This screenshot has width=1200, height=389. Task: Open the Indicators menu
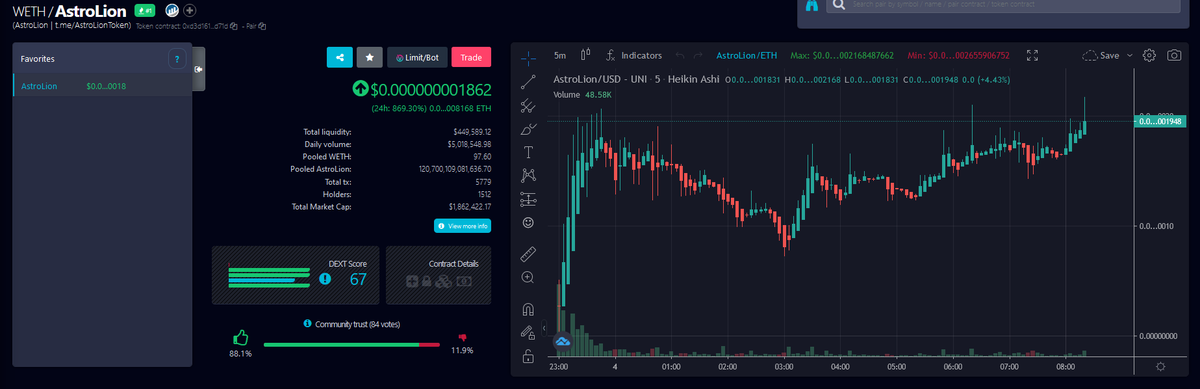click(x=634, y=55)
